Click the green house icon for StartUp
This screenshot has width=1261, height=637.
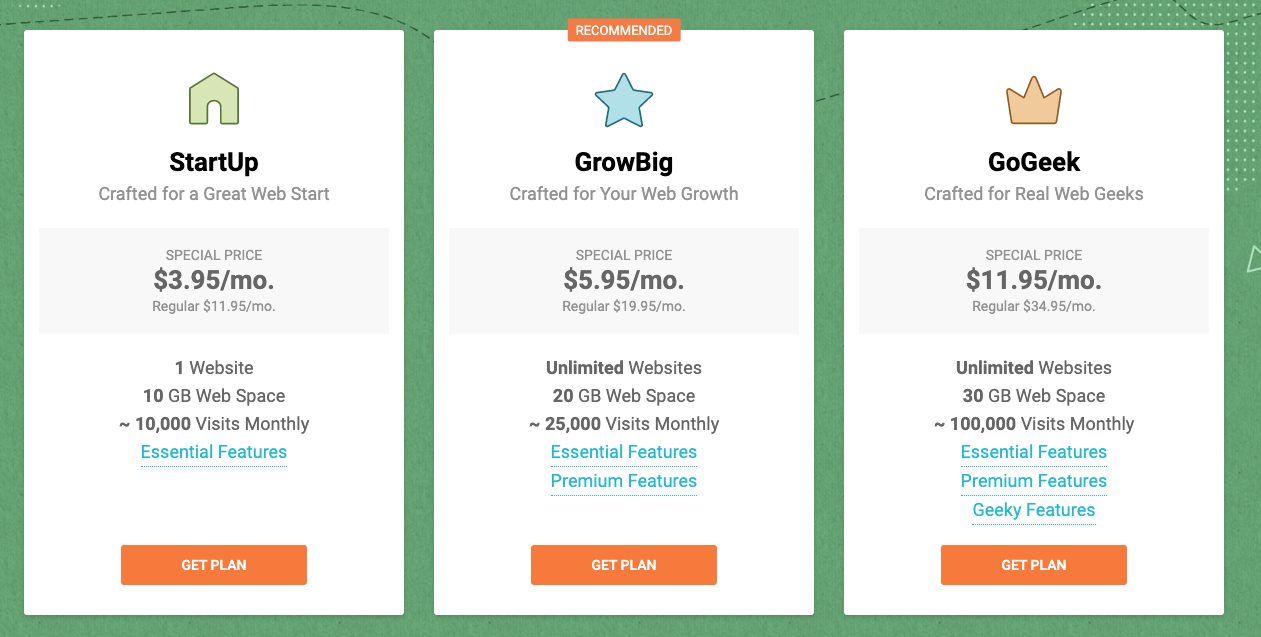[x=213, y=97]
